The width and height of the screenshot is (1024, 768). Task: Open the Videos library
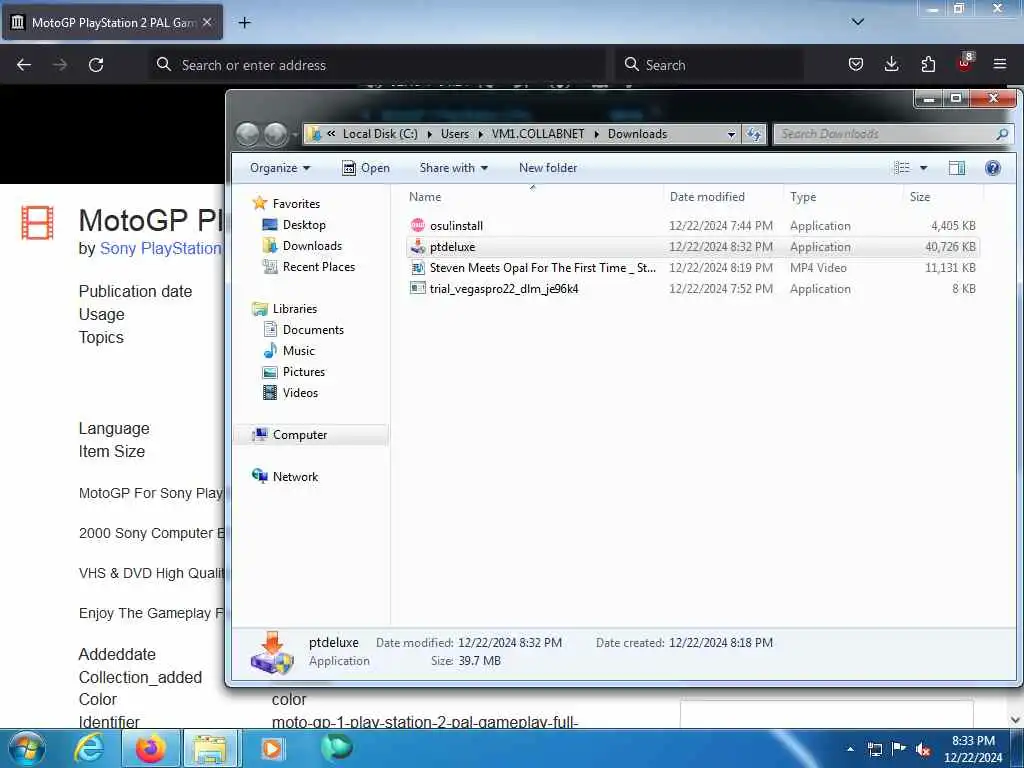tap(300, 392)
